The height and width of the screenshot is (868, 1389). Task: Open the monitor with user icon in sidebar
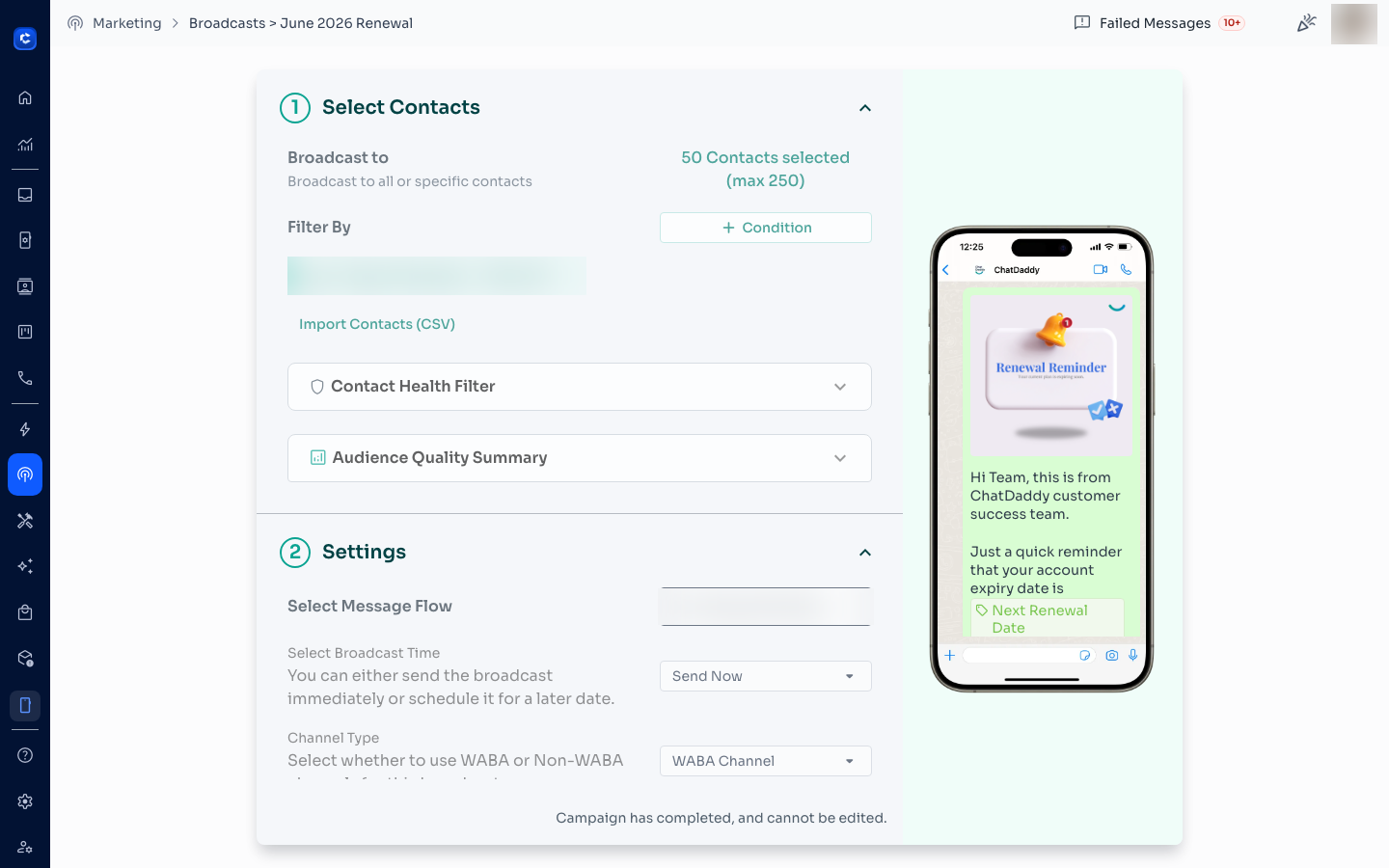25,286
